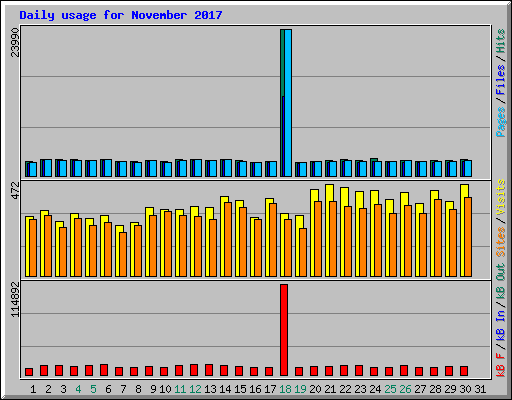Click day label 17 on the x-axis
This screenshot has width=512, height=400.
[x=270, y=389]
